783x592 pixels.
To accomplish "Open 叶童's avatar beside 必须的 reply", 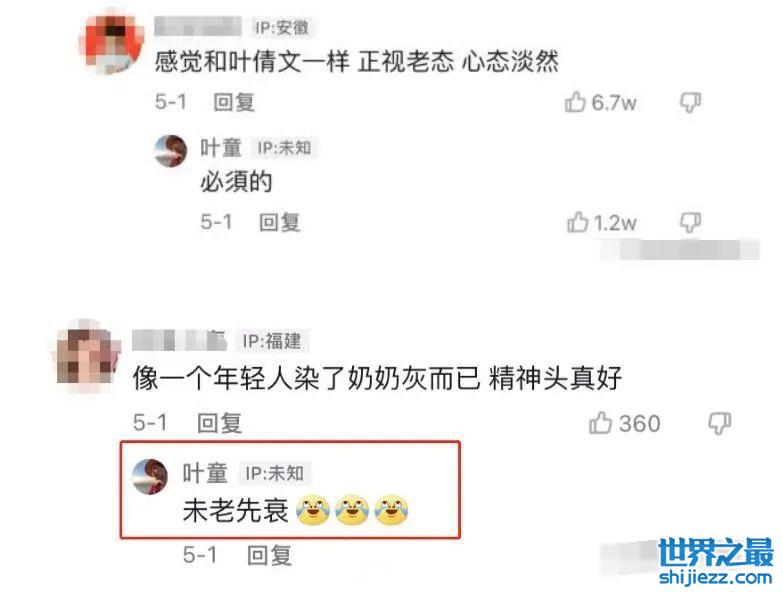I will coord(171,151).
